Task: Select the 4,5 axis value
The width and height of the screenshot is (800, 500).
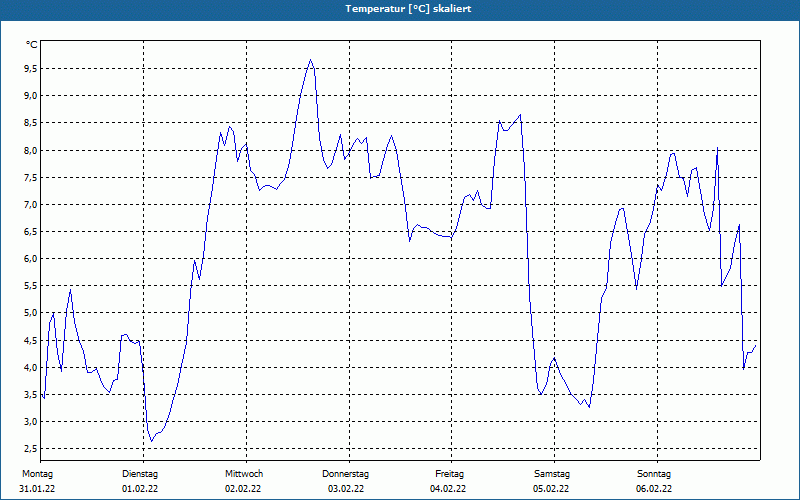Action: 31,340
